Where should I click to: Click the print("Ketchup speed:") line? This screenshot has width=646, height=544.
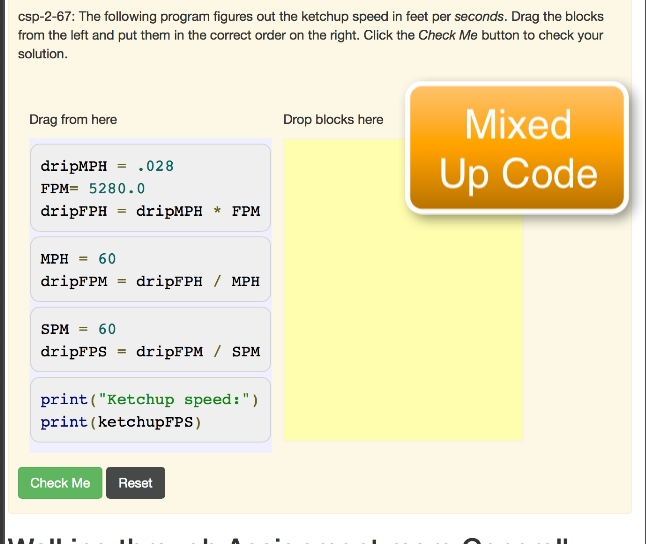[150, 400]
